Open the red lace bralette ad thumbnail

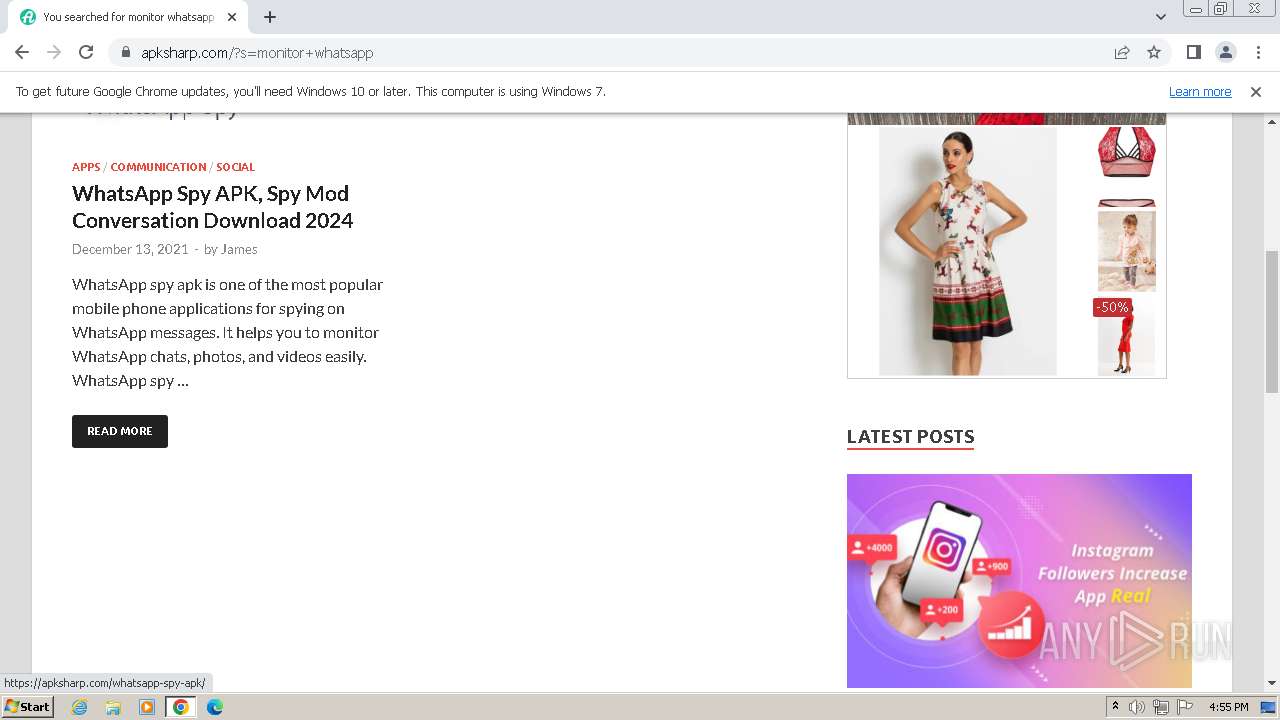pyautogui.click(x=1126, y=152)
